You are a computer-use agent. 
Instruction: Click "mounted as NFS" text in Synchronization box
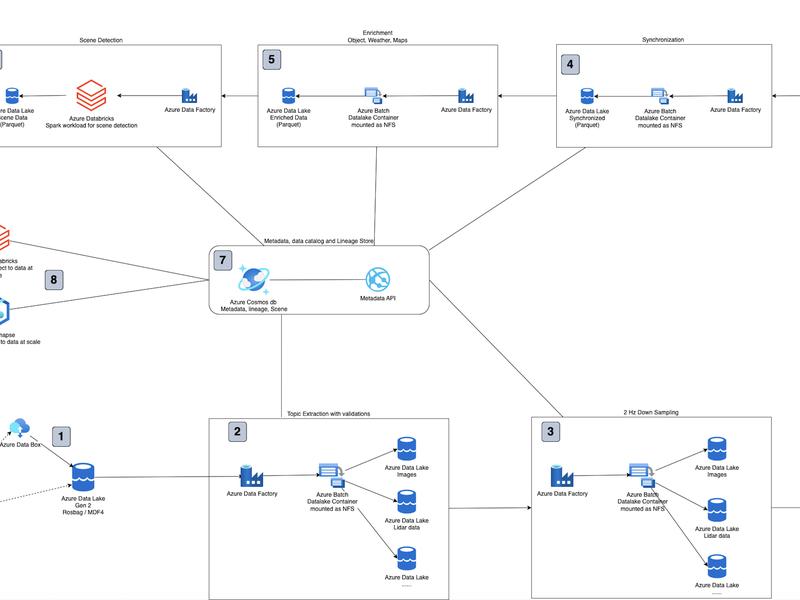pos(660,125)
